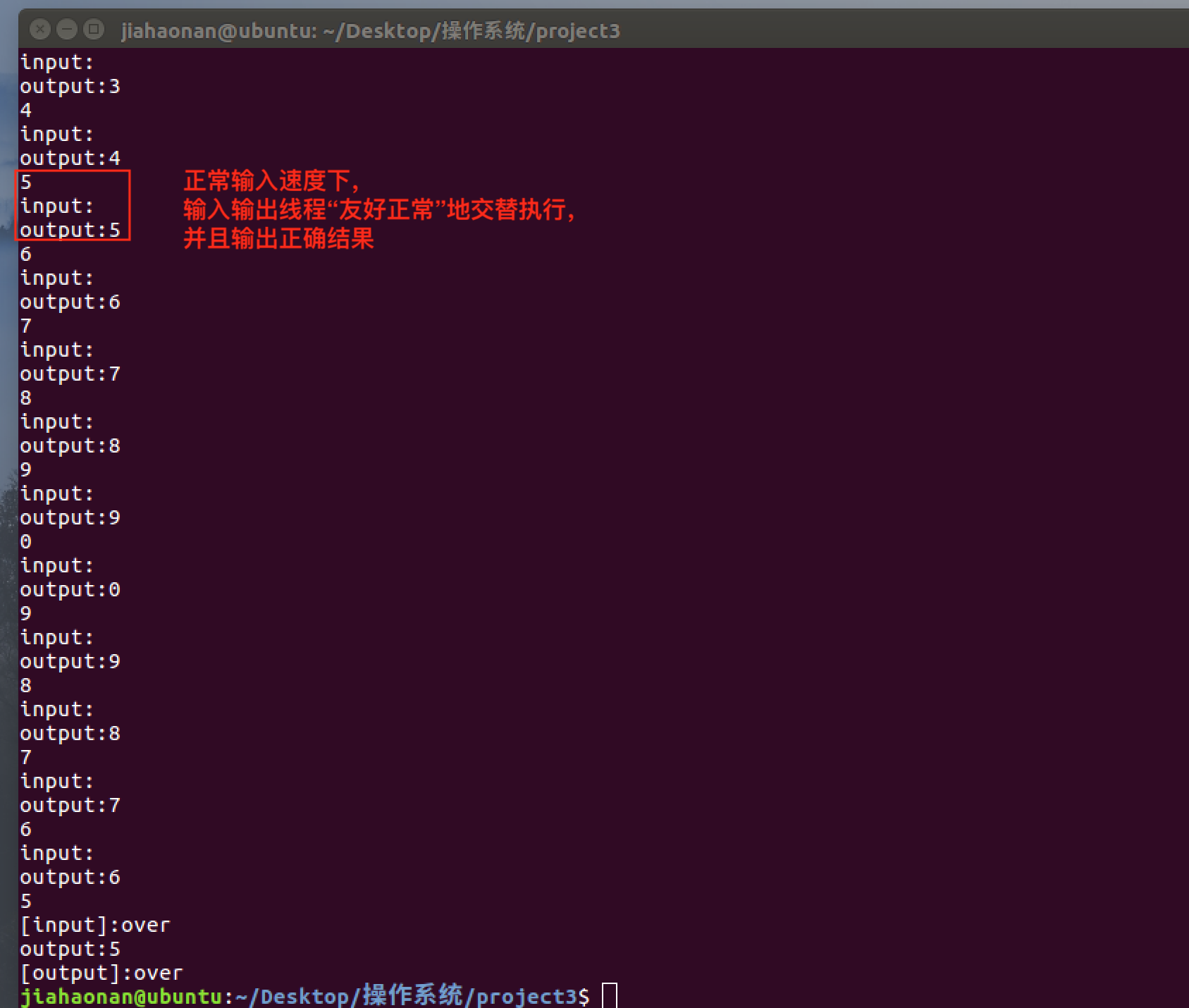Click the minimize window icon
This screenshot has height=1008, width=1189.
point(67,30)
